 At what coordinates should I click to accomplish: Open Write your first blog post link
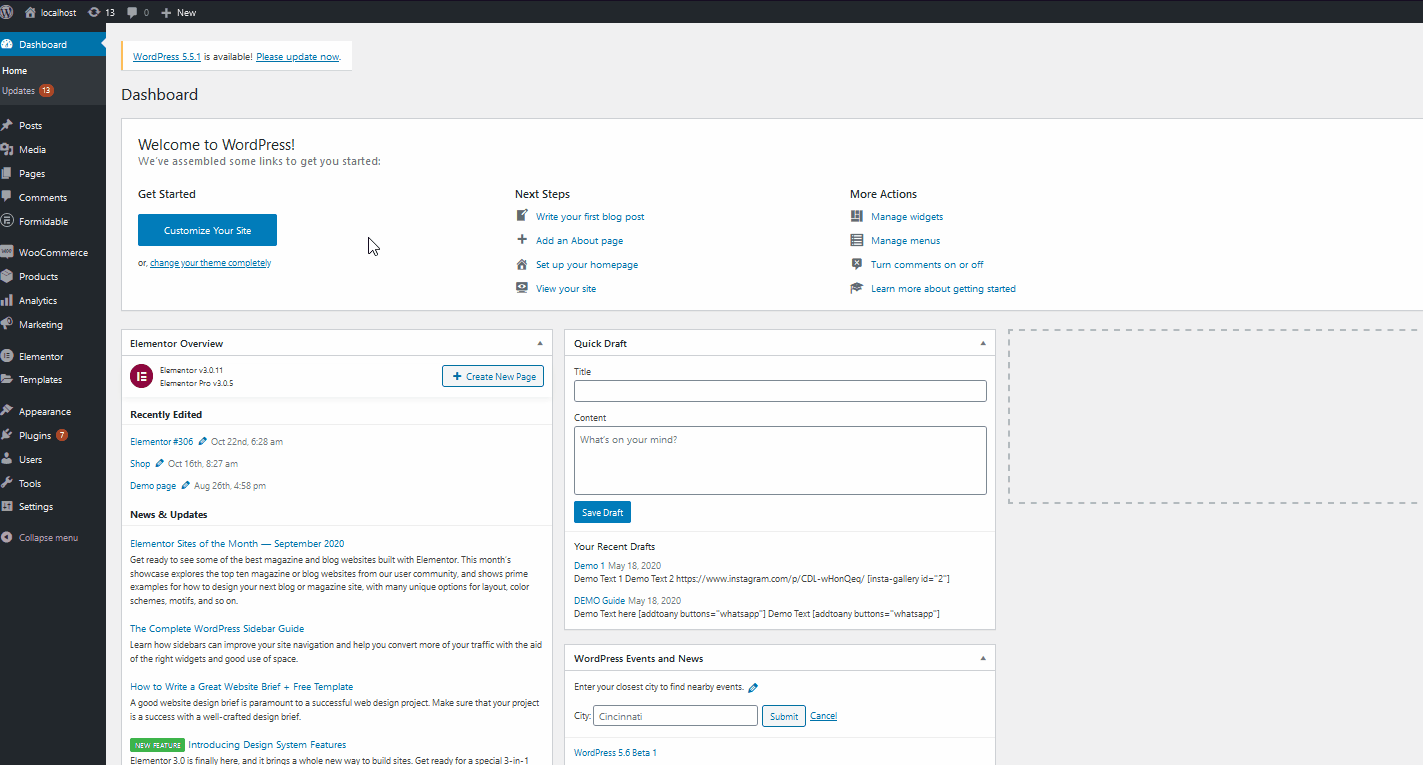click(590, 216)
